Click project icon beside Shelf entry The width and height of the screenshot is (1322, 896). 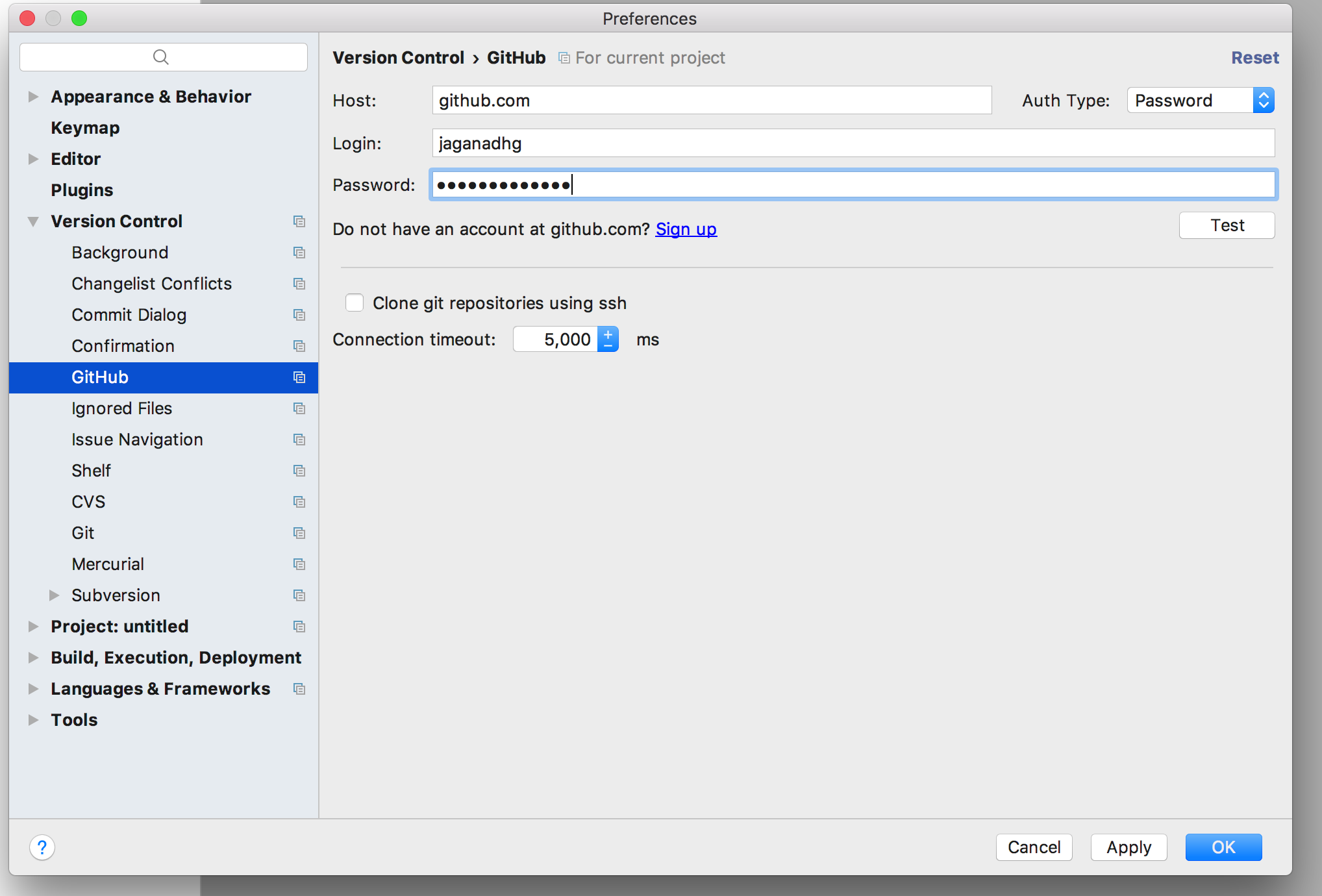pyautogui.click(x=299, y=471)
